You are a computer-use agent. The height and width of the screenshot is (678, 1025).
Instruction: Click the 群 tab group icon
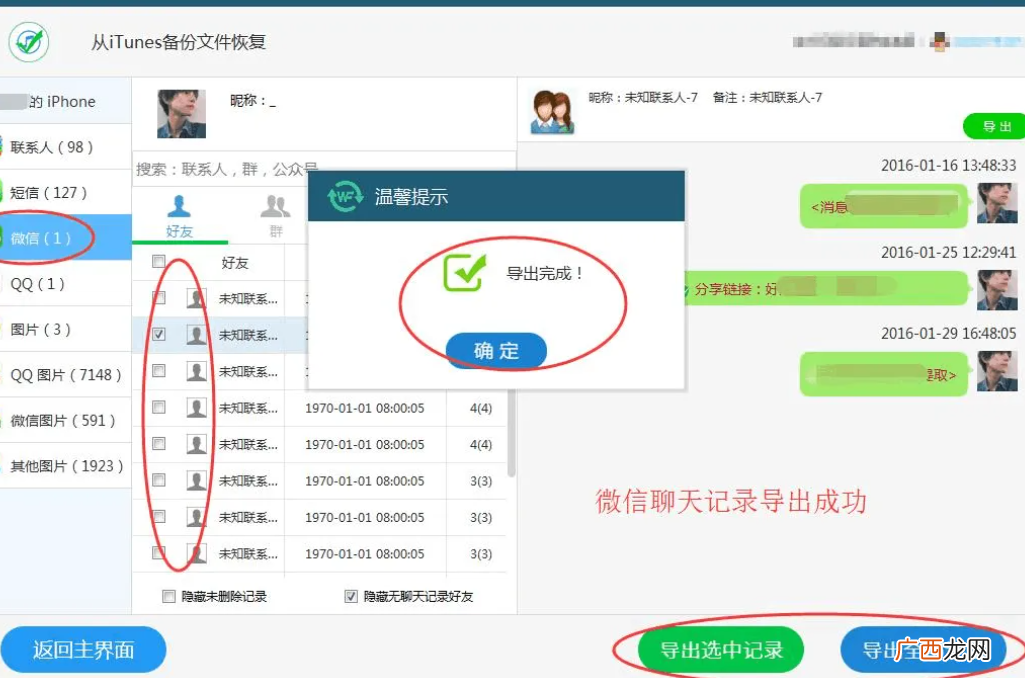[275, 207]
